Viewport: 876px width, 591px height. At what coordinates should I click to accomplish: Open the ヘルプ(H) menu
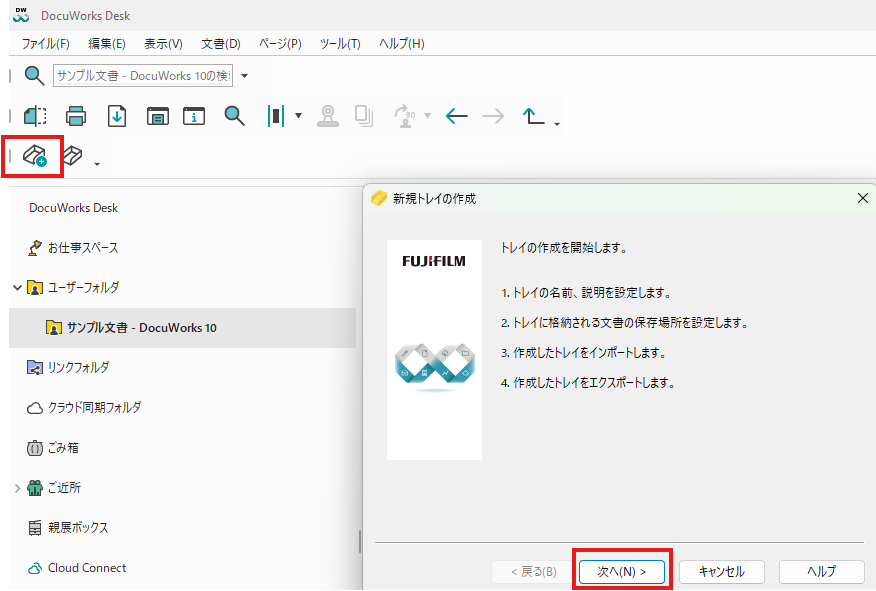[x=402, y=44]
